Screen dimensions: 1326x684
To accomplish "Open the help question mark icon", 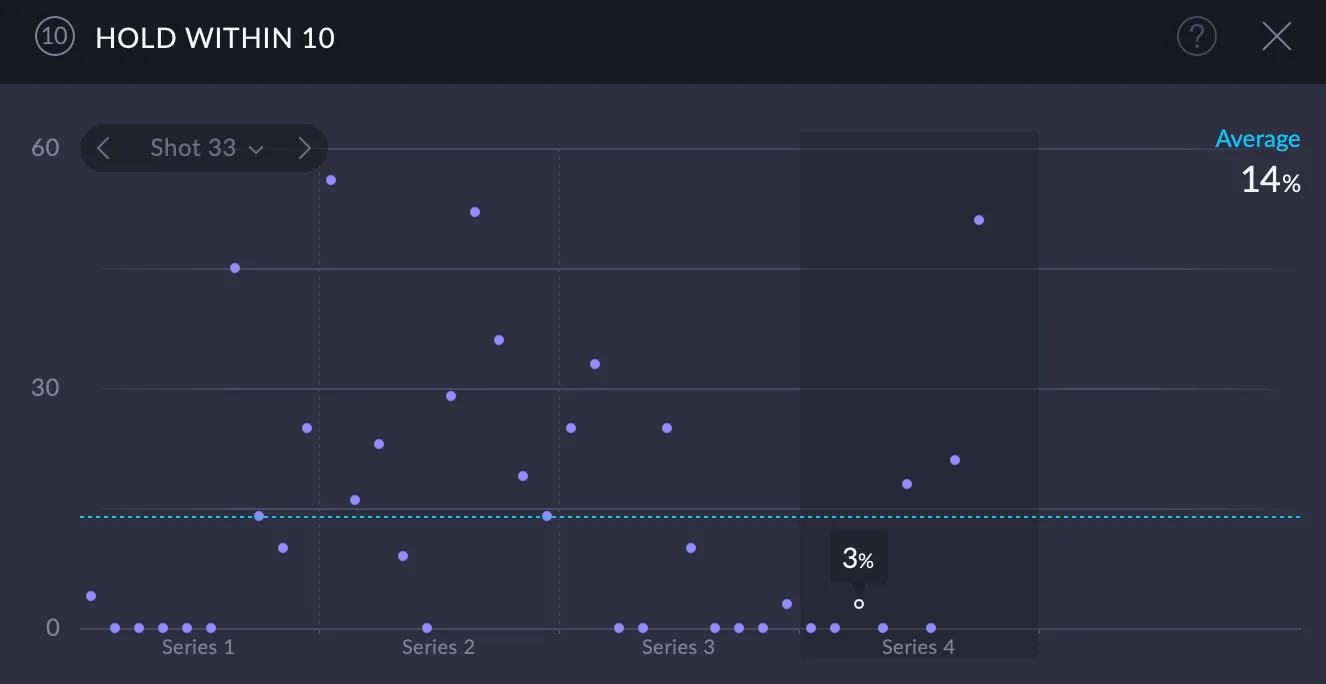I will coord(1197,36).
